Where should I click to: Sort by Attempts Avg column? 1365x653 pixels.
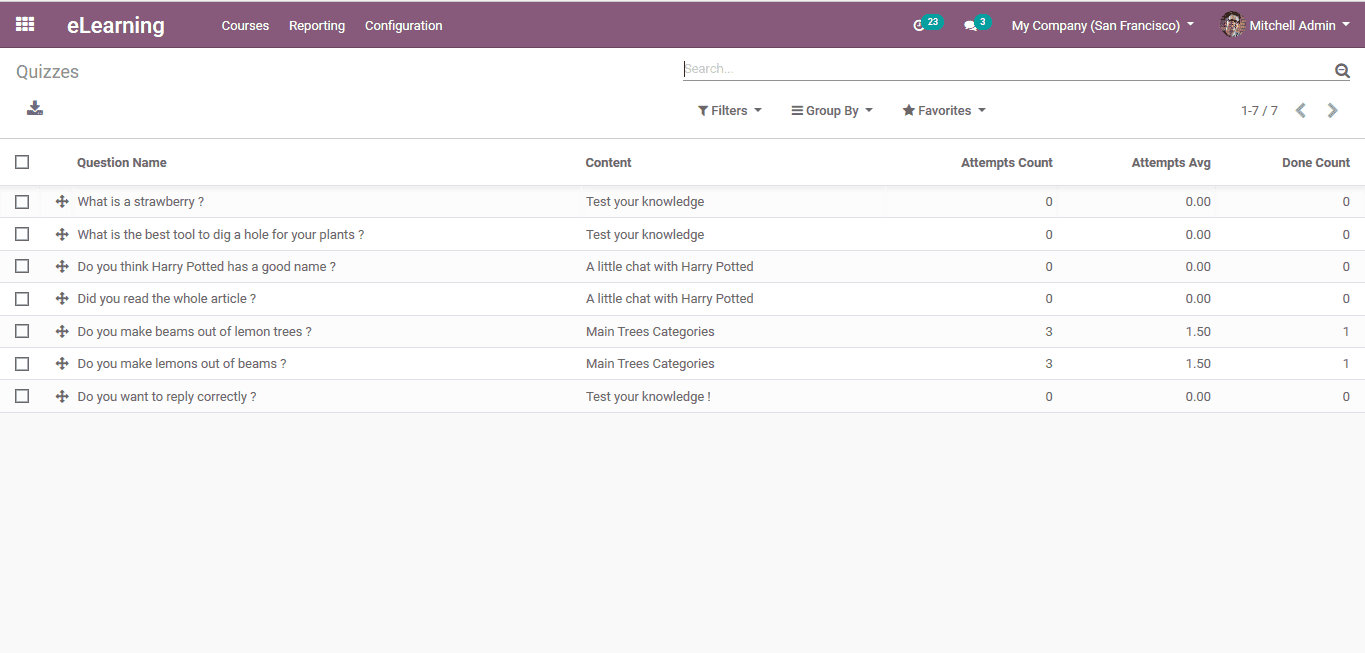[x=1171, y=163]
